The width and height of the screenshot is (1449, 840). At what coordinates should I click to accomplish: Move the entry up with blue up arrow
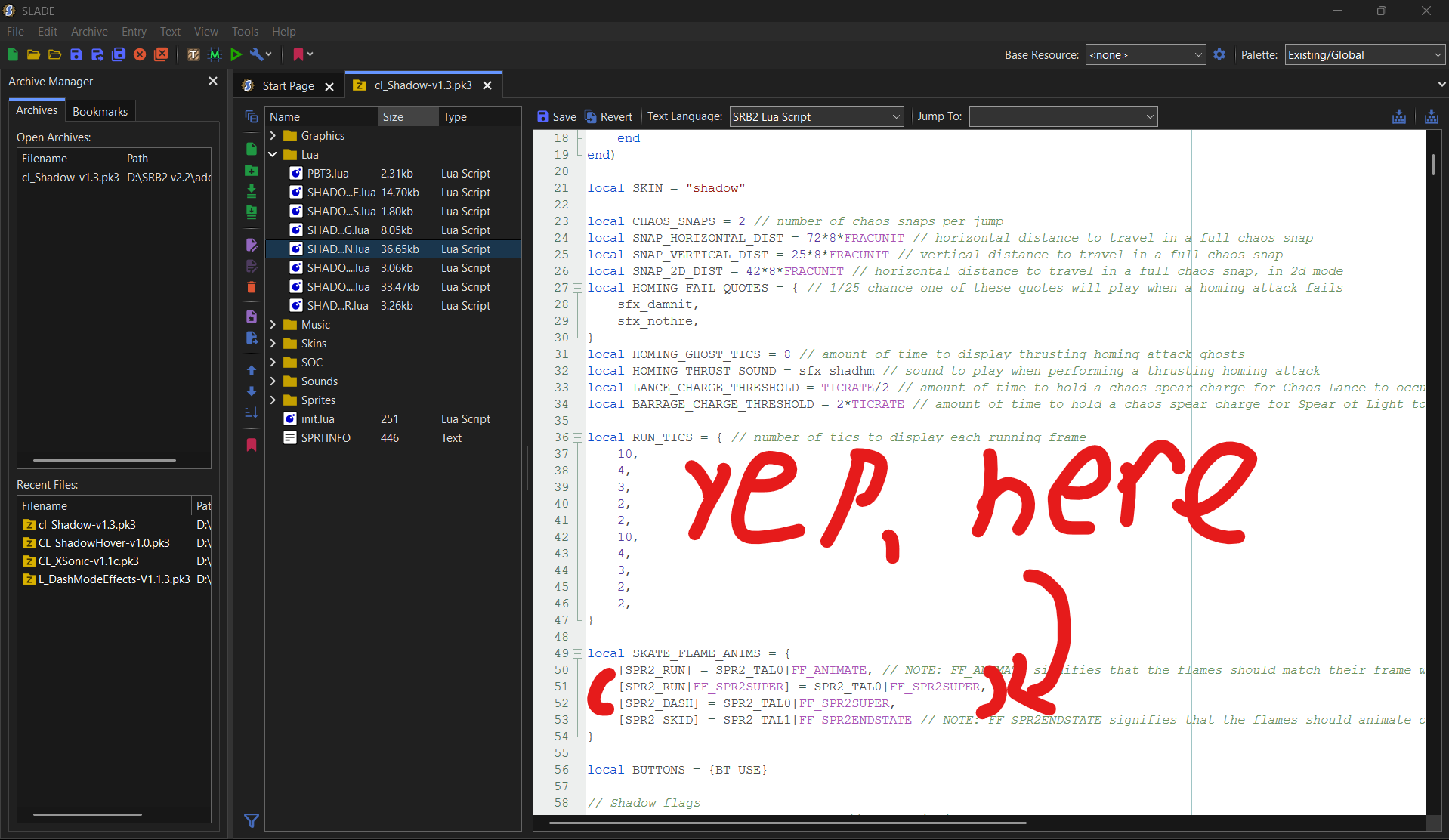click(x=252, y=370)
